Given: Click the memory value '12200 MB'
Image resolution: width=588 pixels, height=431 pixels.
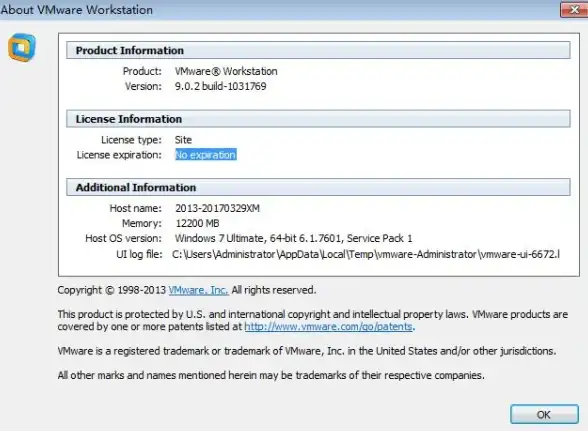Looking at the screenshot, I should 198,224.
